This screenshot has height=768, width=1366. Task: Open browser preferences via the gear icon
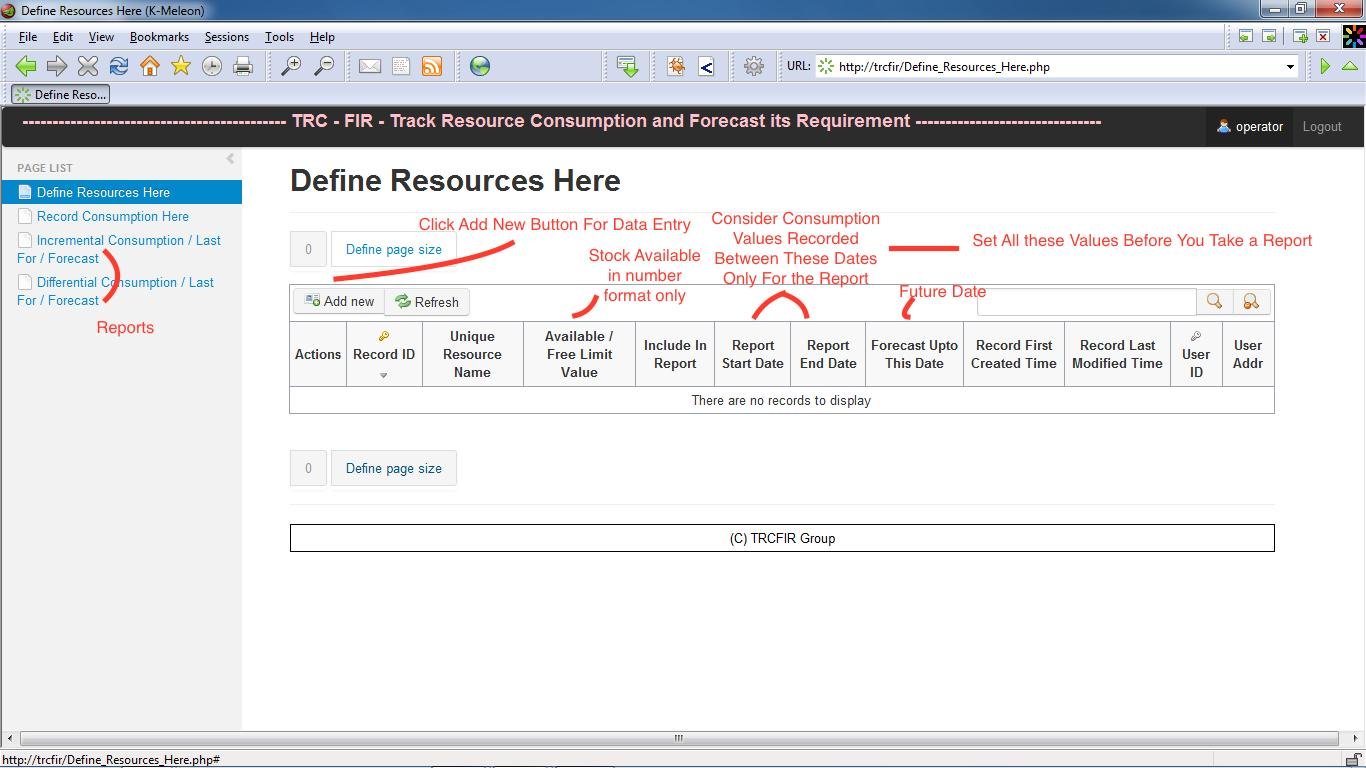click(753, 66)
